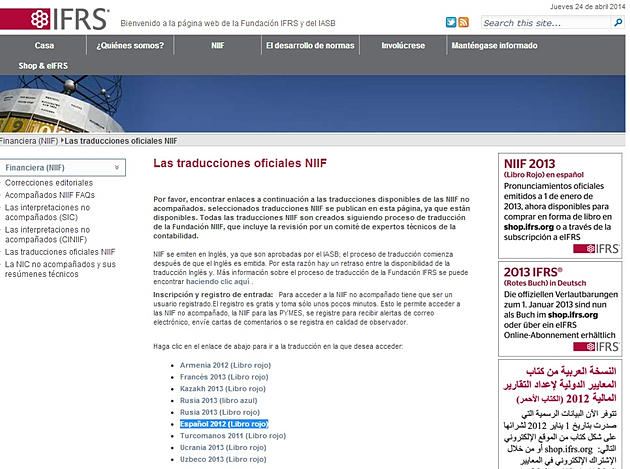Image resolution: width=630 pixels, height=469 pixels.
Task: Open Correcciones editoriales sidebar link
Action: tap(49, 183)
